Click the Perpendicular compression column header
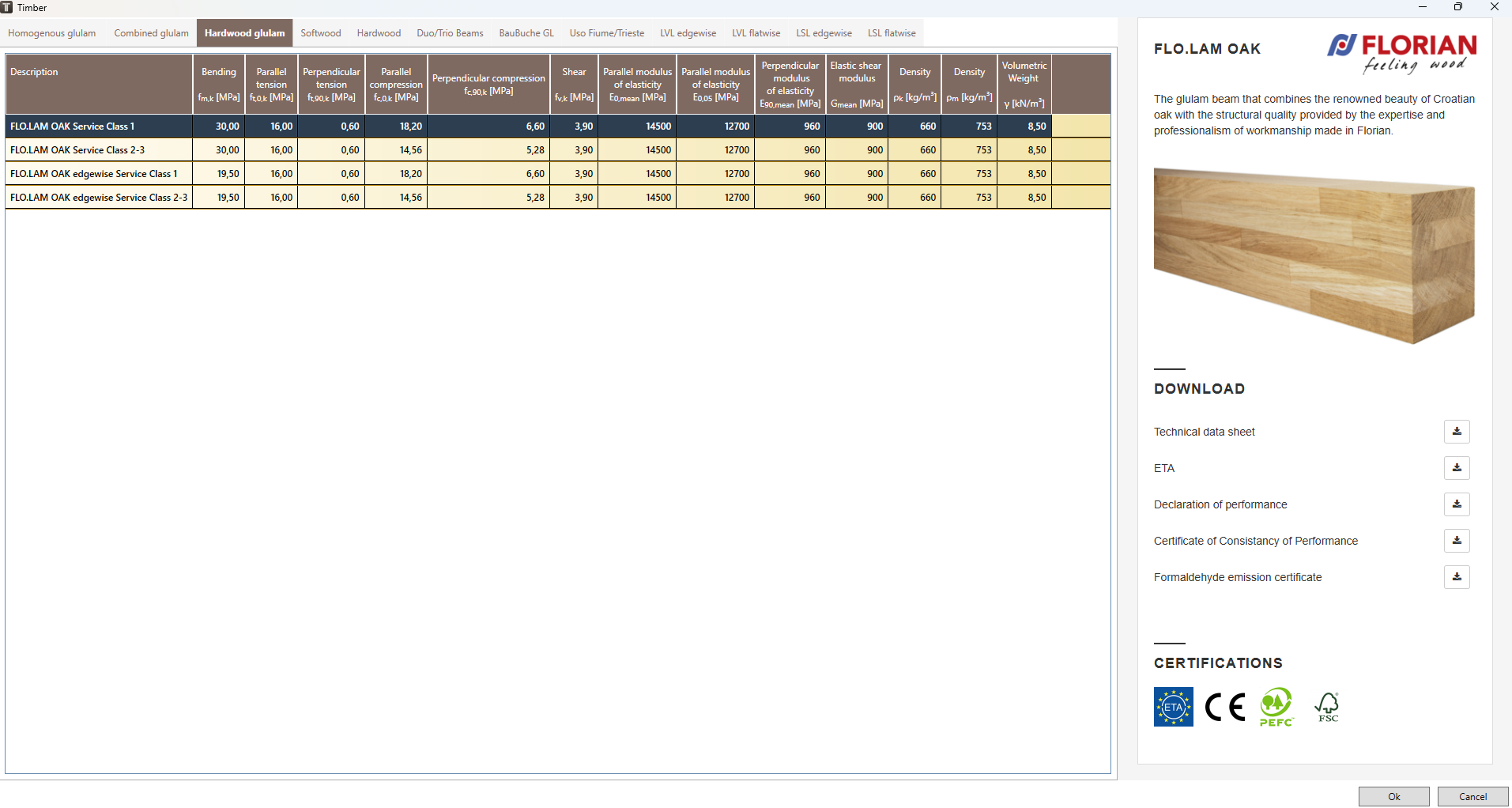 (488, 84)
